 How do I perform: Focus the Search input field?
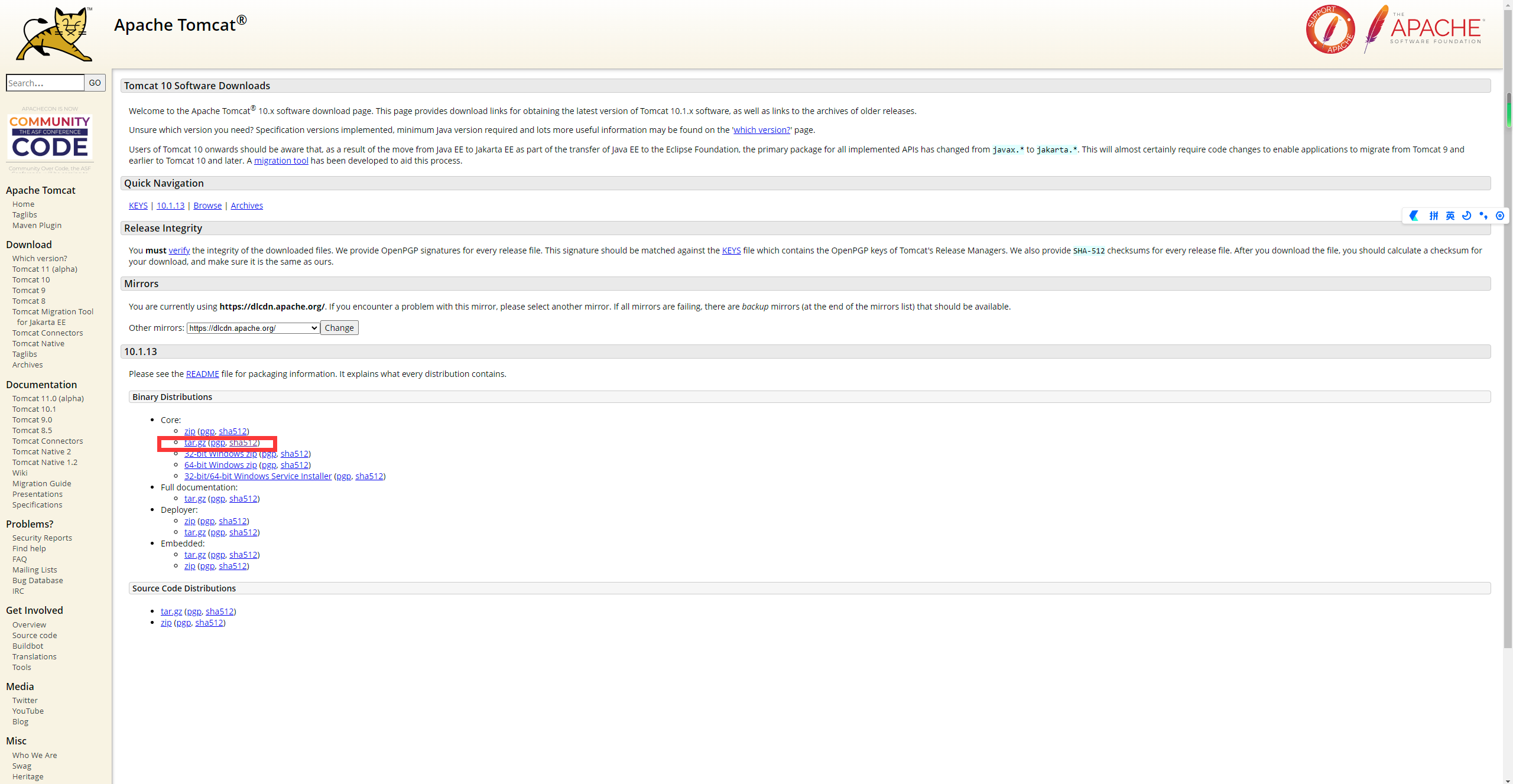coord(45,83)
